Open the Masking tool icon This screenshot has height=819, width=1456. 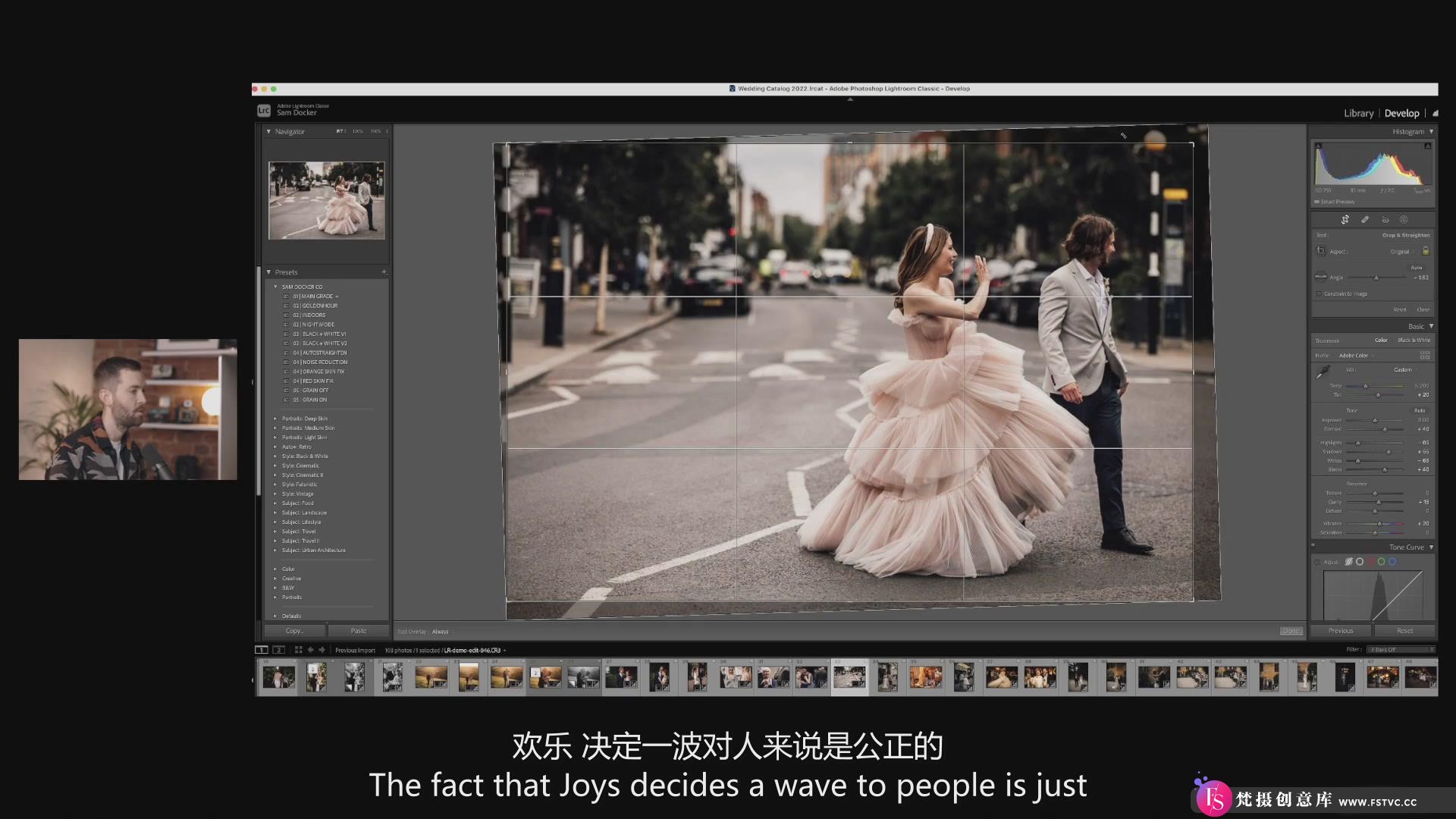click(x=1404, y=220)
